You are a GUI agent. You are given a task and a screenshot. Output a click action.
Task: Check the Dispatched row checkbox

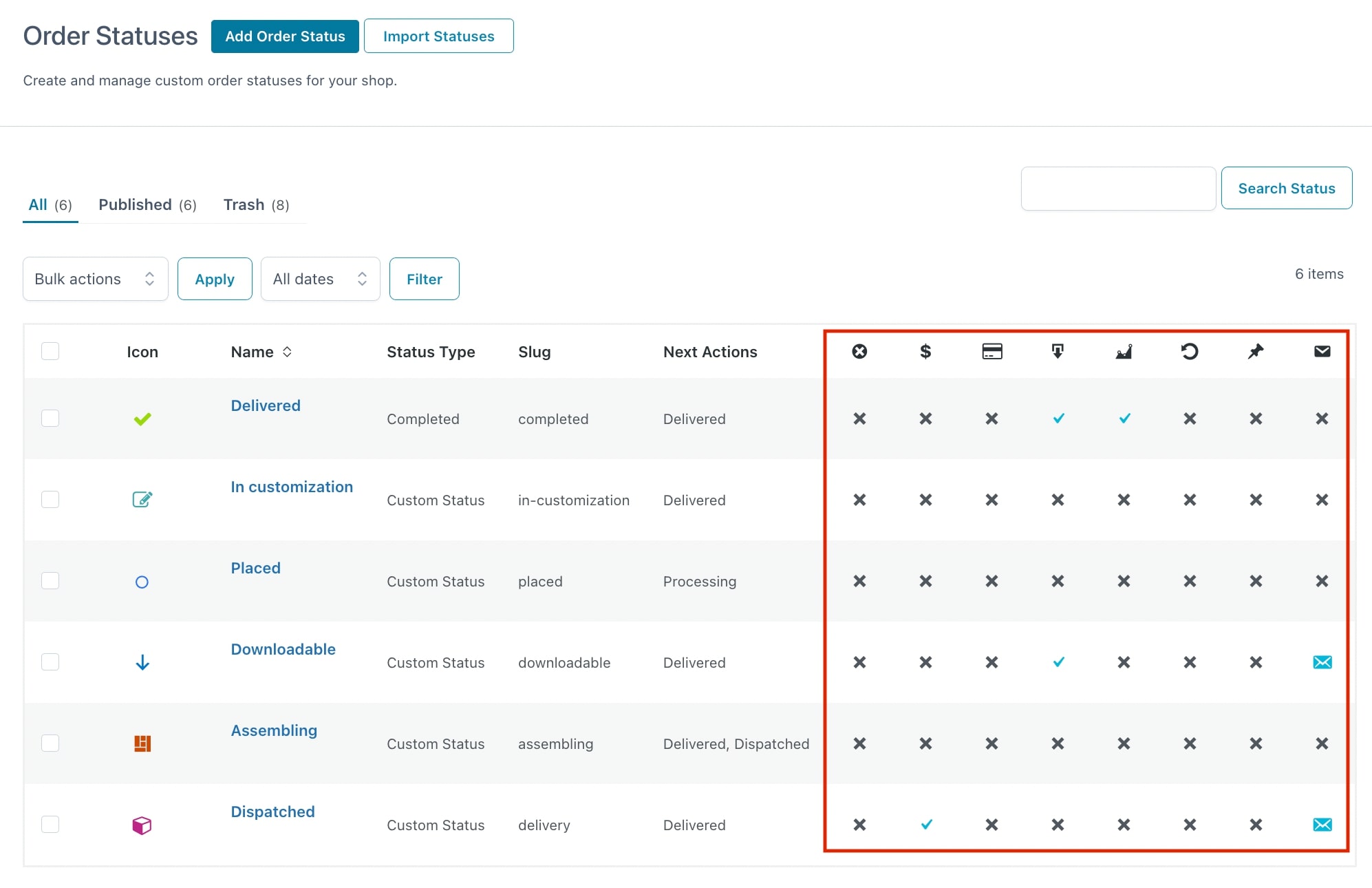pos(50,824)
